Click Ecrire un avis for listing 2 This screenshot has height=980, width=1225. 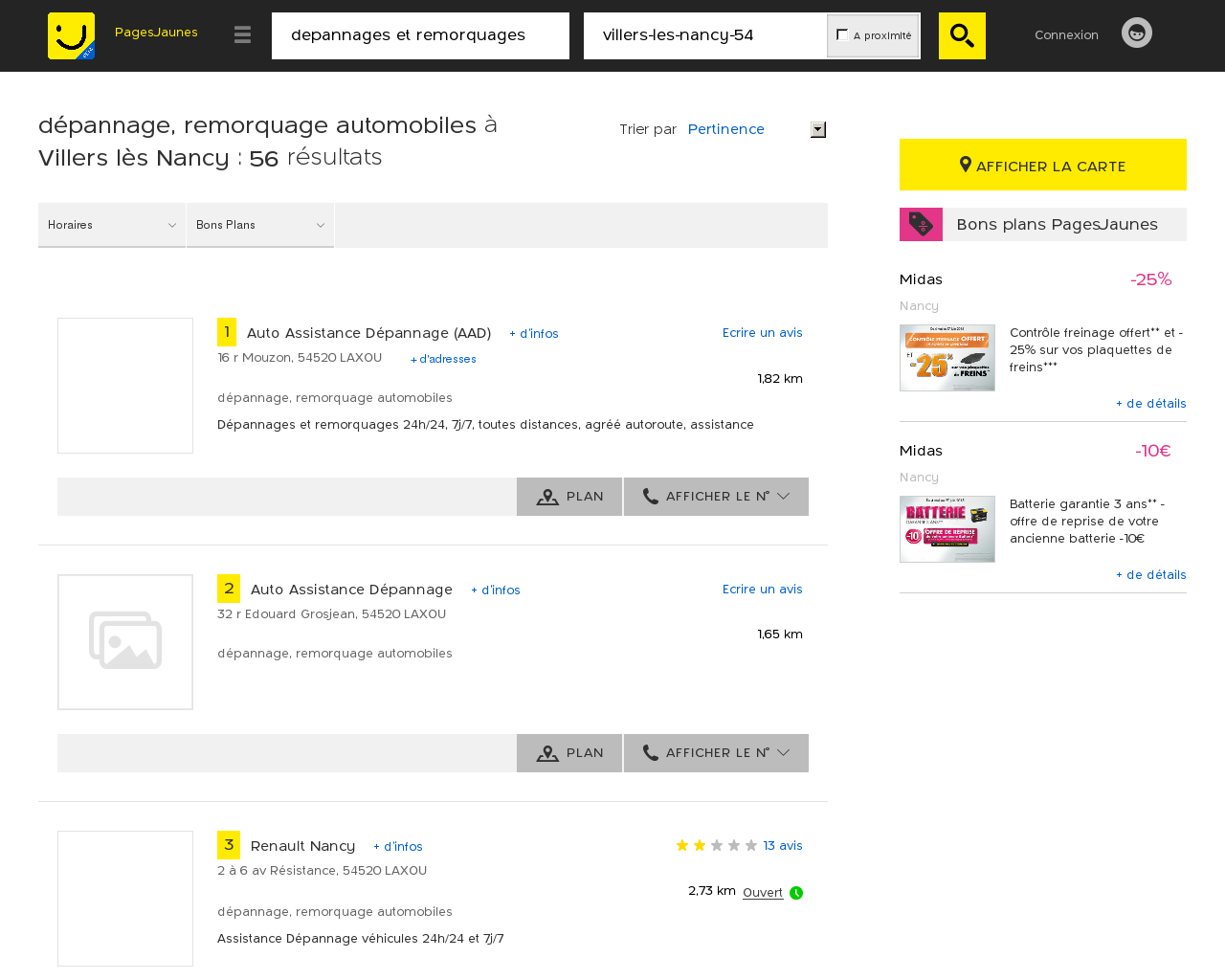[763, 590]
